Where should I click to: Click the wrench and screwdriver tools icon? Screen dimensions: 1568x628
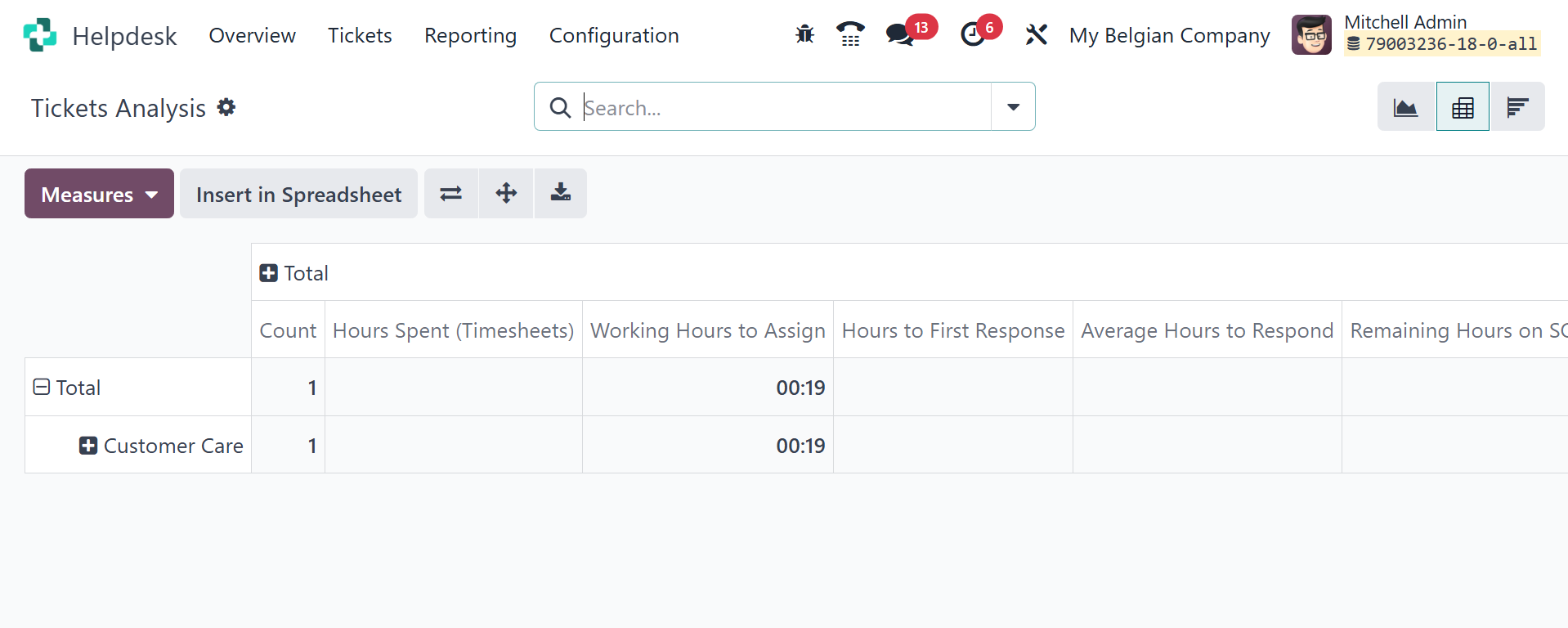click(x=1036, y=34)
